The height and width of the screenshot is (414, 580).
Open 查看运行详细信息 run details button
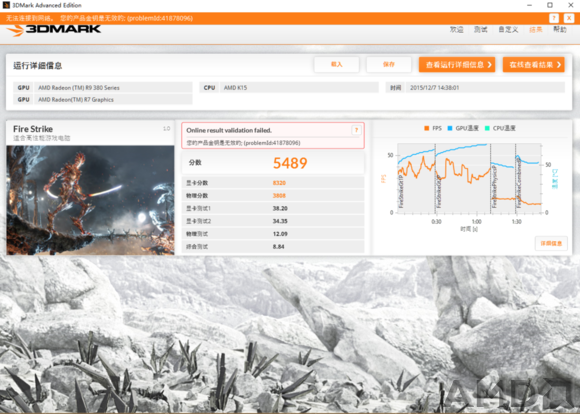pyautogui.click(x=457, y=65)
